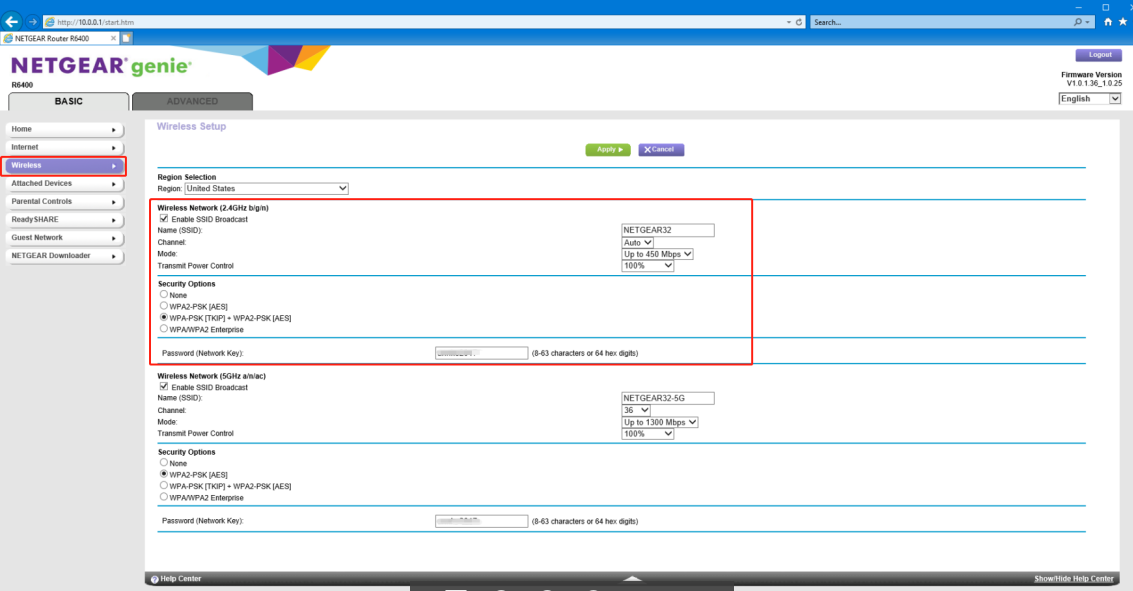Viewport: 1133px width, 591px height.
Task: Switch to the ADVANCED tab
Action: click(x=192, y=101)
